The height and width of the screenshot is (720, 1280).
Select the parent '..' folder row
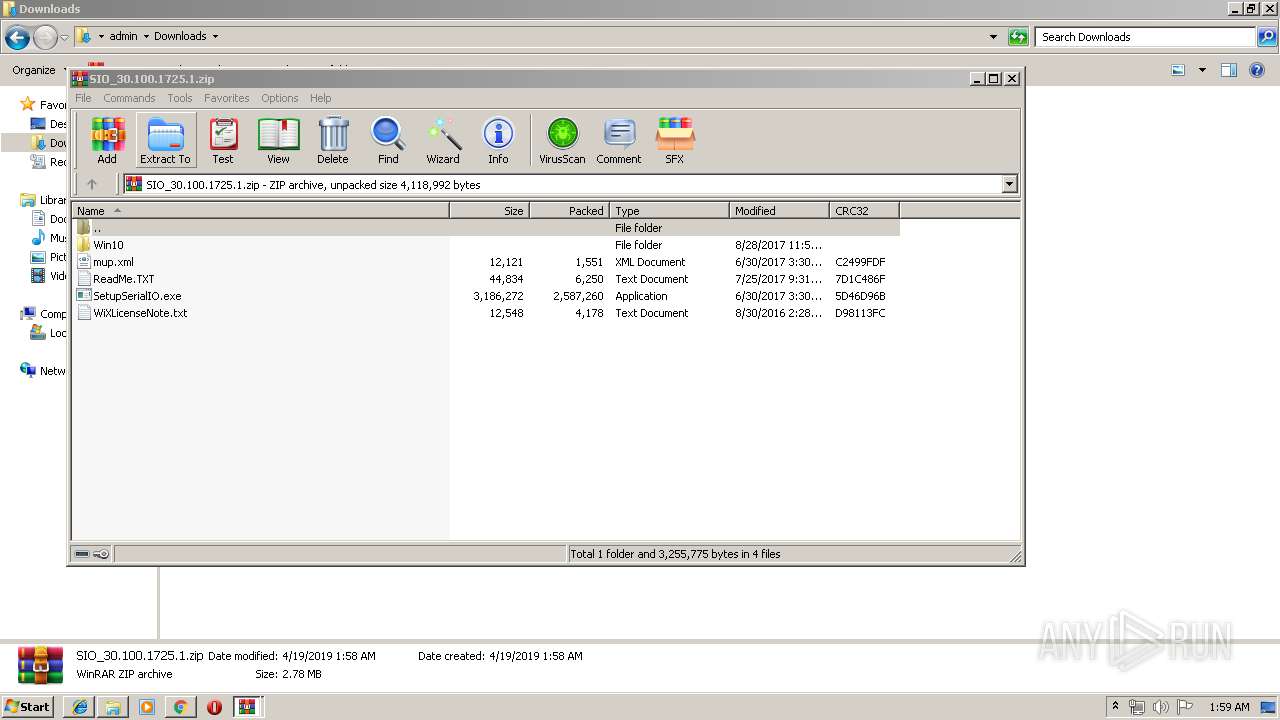[486, 228]
